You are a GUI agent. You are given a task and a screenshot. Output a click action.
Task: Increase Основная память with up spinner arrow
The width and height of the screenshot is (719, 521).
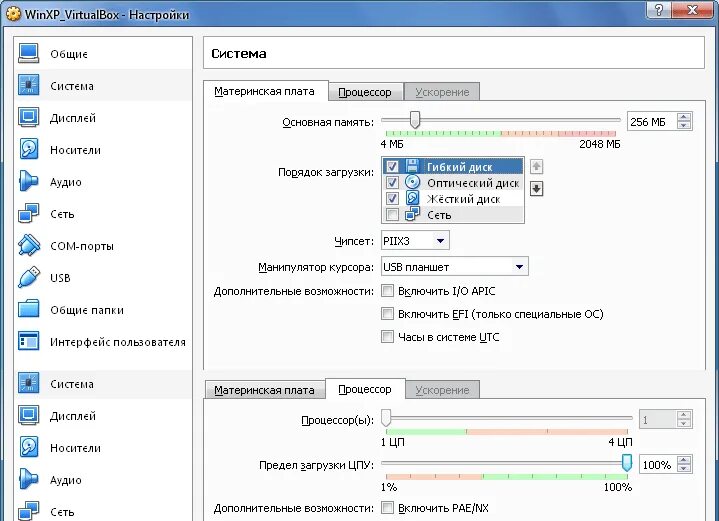[684, 117]
